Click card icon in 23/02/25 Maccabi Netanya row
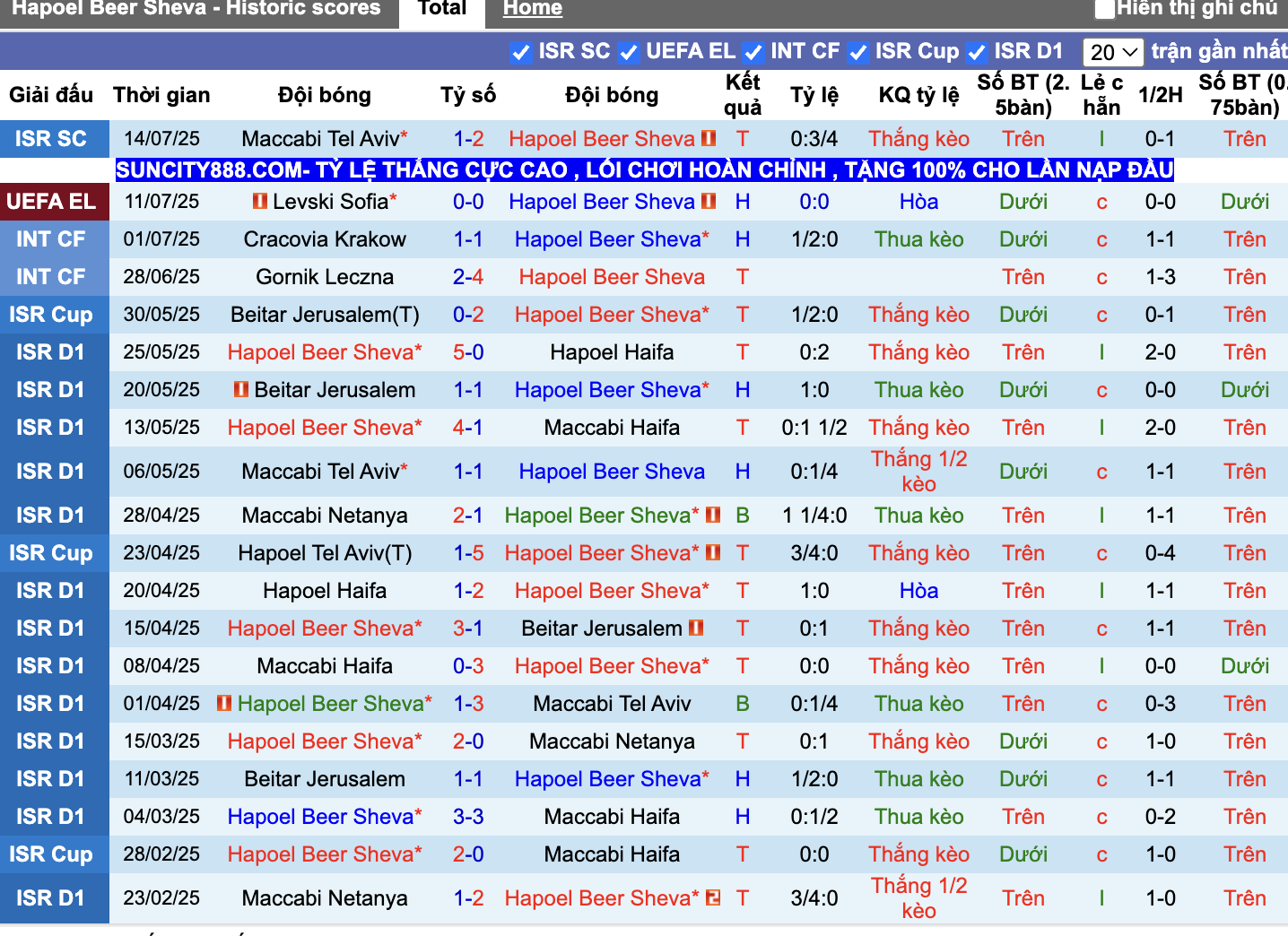Image resolution: width=1288 pixels, height=936 pixels. click(713, 897)
